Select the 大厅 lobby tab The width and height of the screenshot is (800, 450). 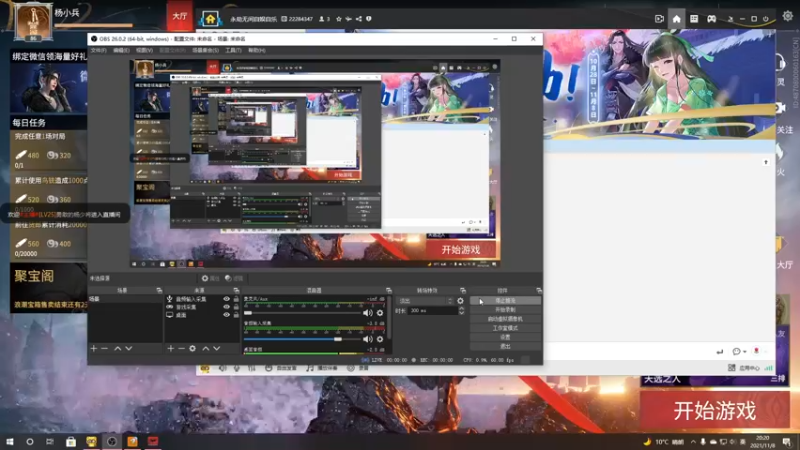click(179, 16)
